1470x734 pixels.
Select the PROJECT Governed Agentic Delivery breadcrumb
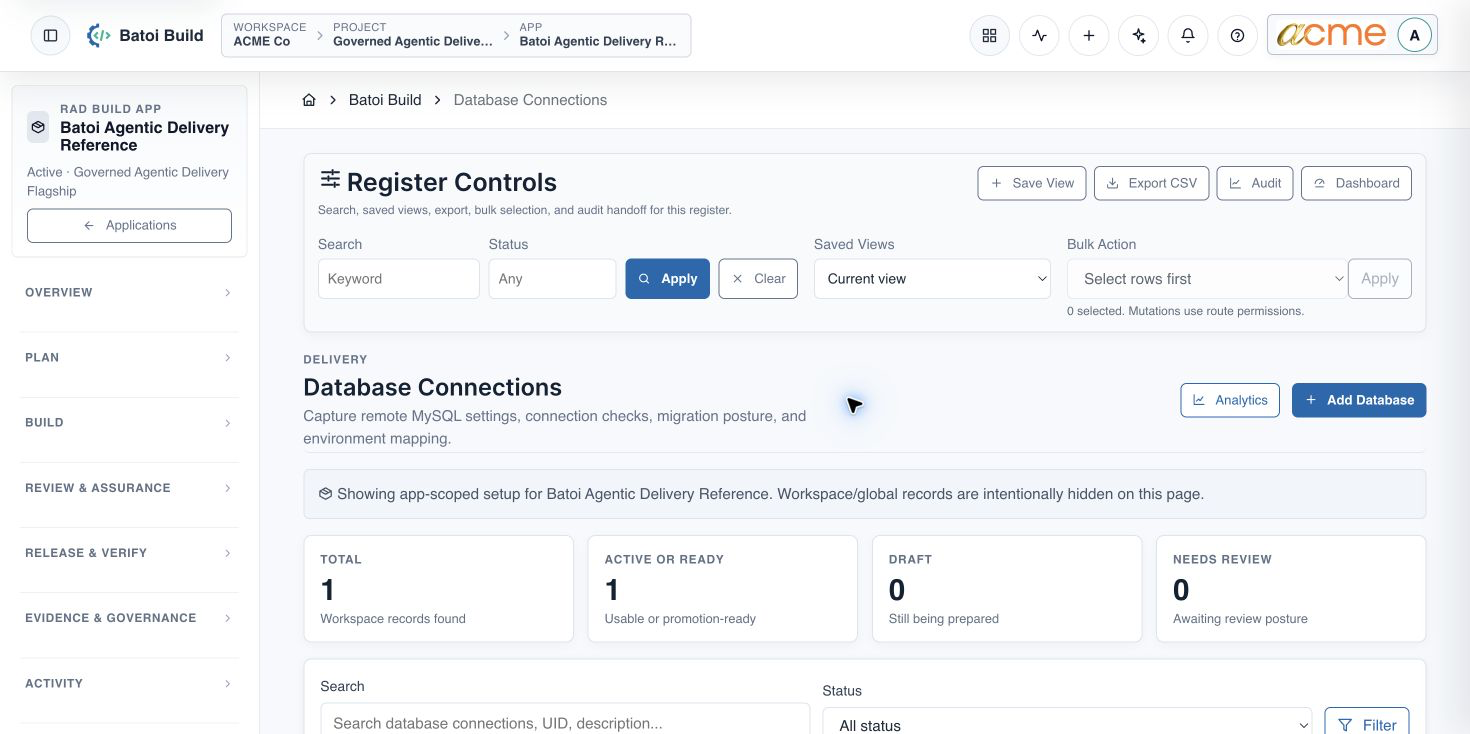pos(413,35)
